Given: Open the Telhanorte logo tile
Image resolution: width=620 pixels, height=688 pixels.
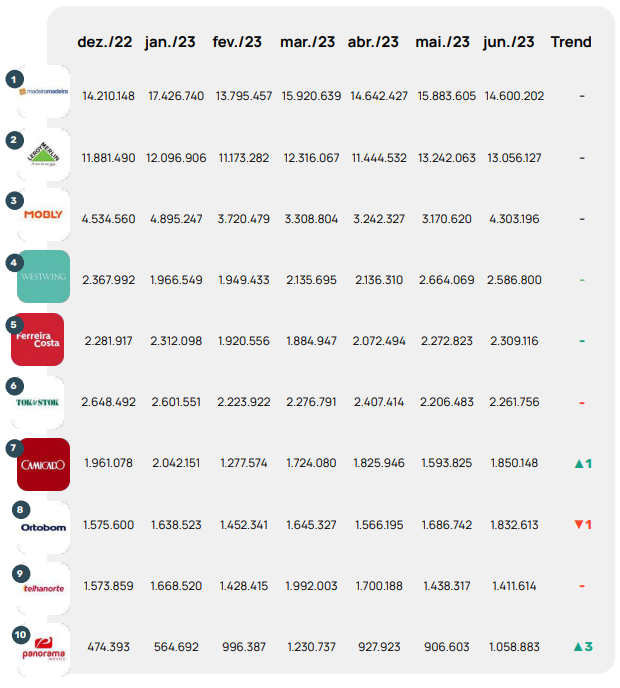Looking at the screenshot, I should tap(44, 588).
